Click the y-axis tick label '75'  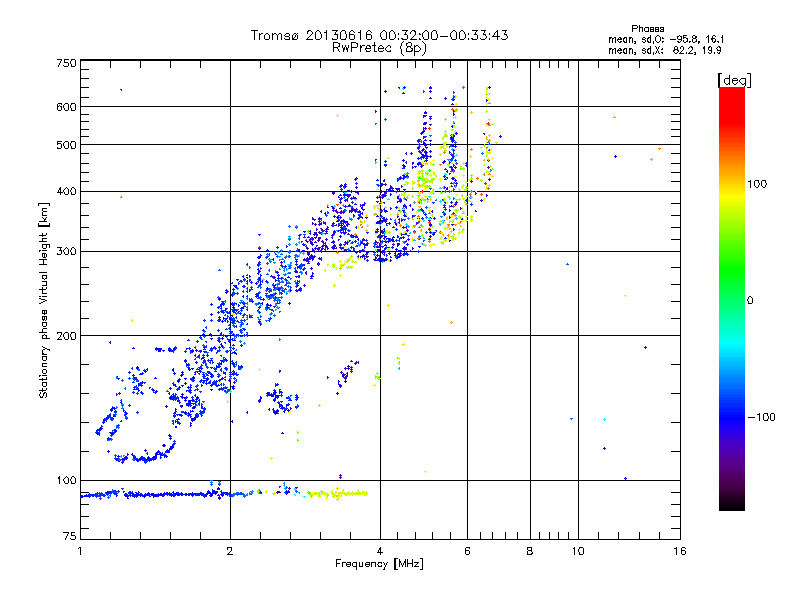[70, 536]
